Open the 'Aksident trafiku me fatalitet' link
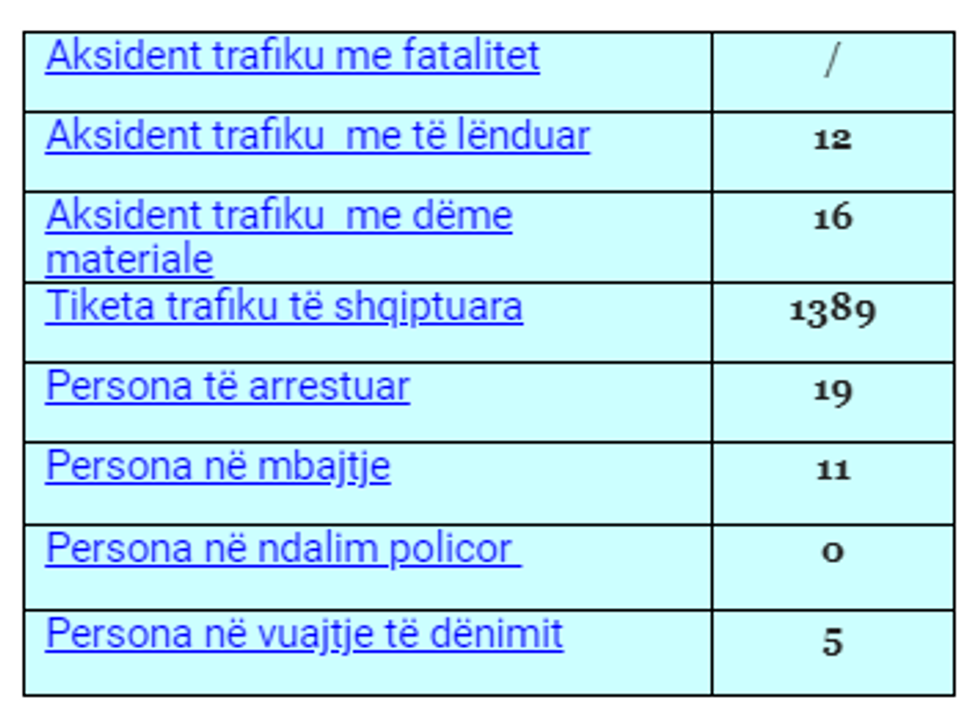 292,56
